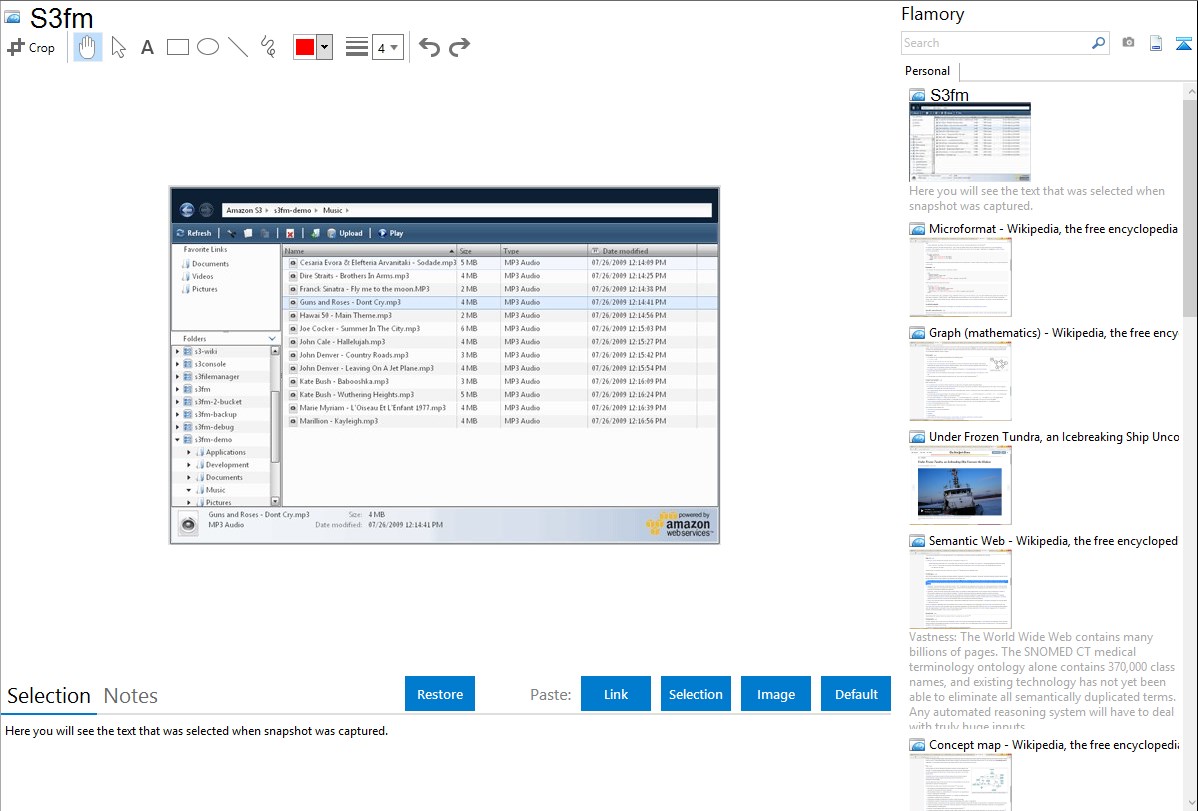Select the straight line tool
The height and width of the screenshot is (811, 1198).
tap(238, 47)
